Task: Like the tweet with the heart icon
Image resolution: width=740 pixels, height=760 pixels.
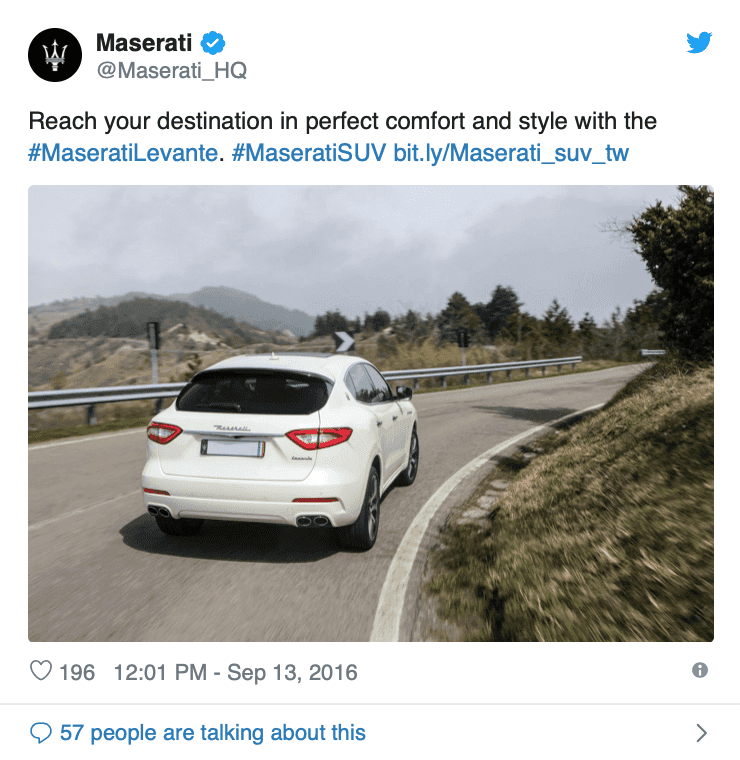Action: coord(41,671)
